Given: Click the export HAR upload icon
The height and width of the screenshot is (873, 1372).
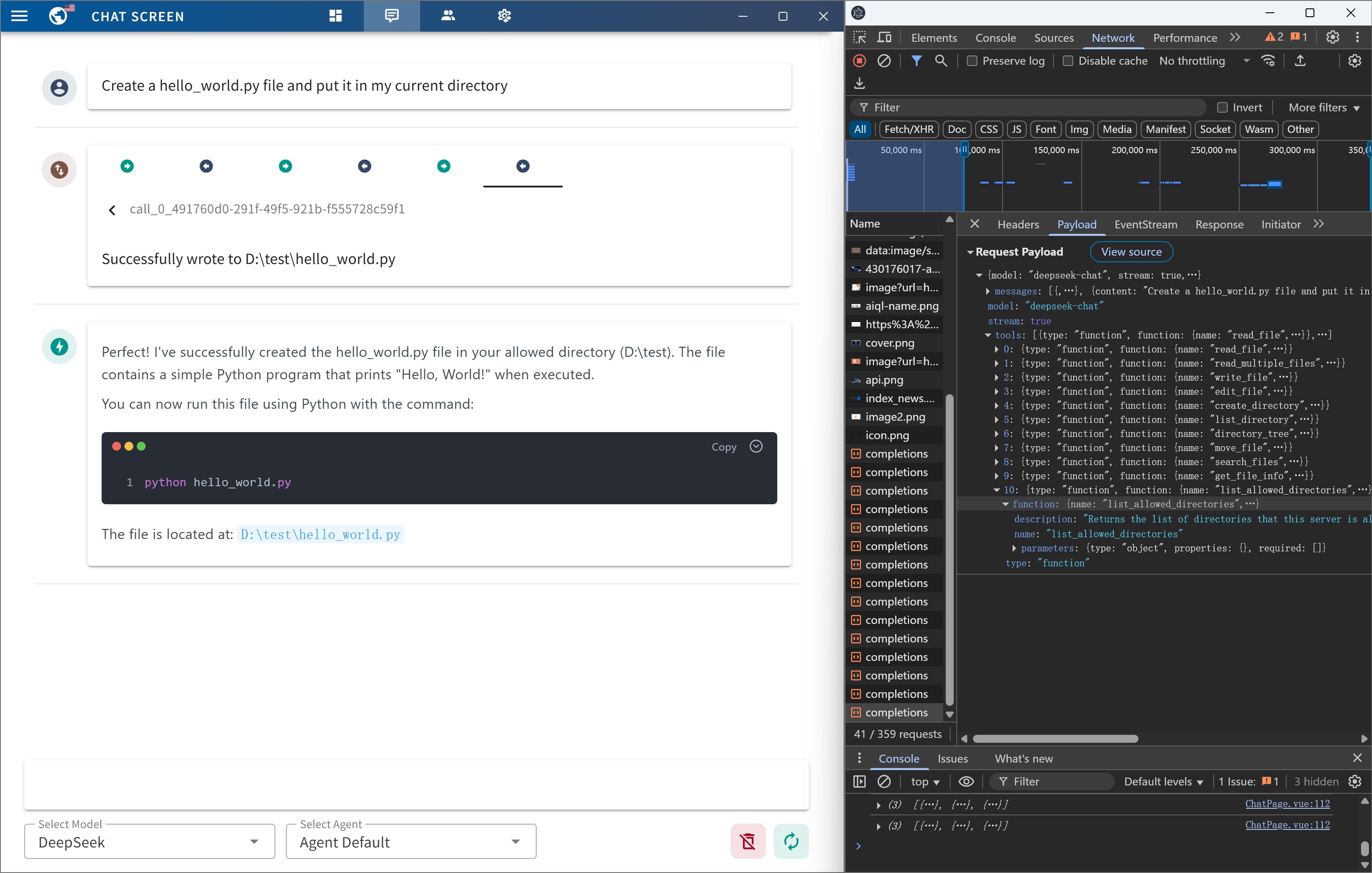Looking at the screenshot, I should pyautogui.click(x=1300, y=61).
